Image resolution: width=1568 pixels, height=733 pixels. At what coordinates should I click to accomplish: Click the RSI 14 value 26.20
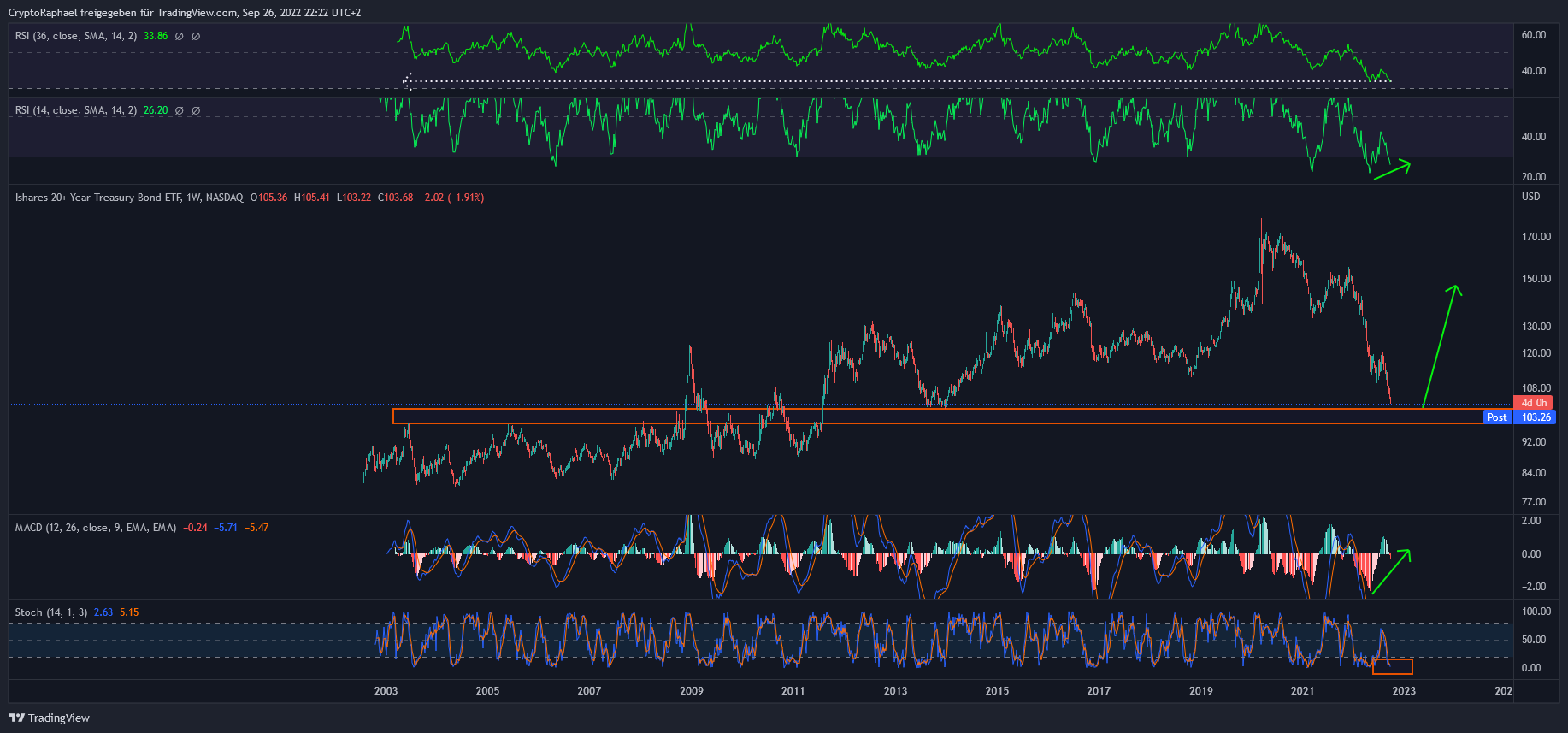point(156,110)
